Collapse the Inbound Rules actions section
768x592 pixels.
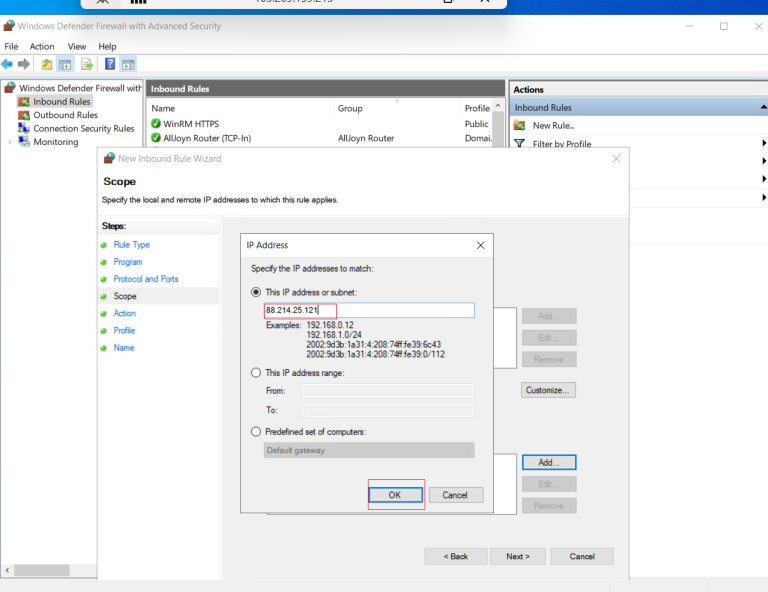coord(762,107)
